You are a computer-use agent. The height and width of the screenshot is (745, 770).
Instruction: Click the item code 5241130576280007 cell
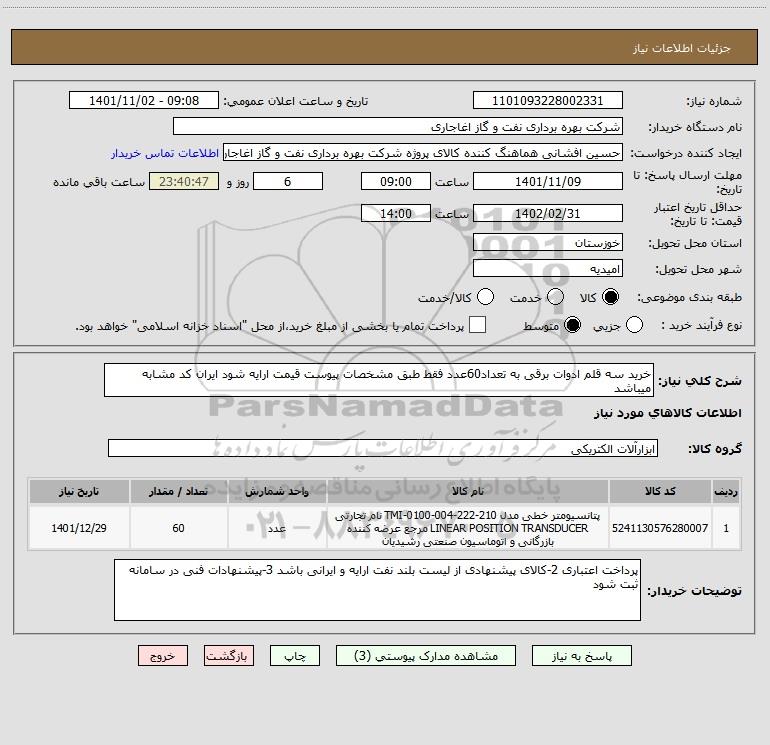pos(660,528)
